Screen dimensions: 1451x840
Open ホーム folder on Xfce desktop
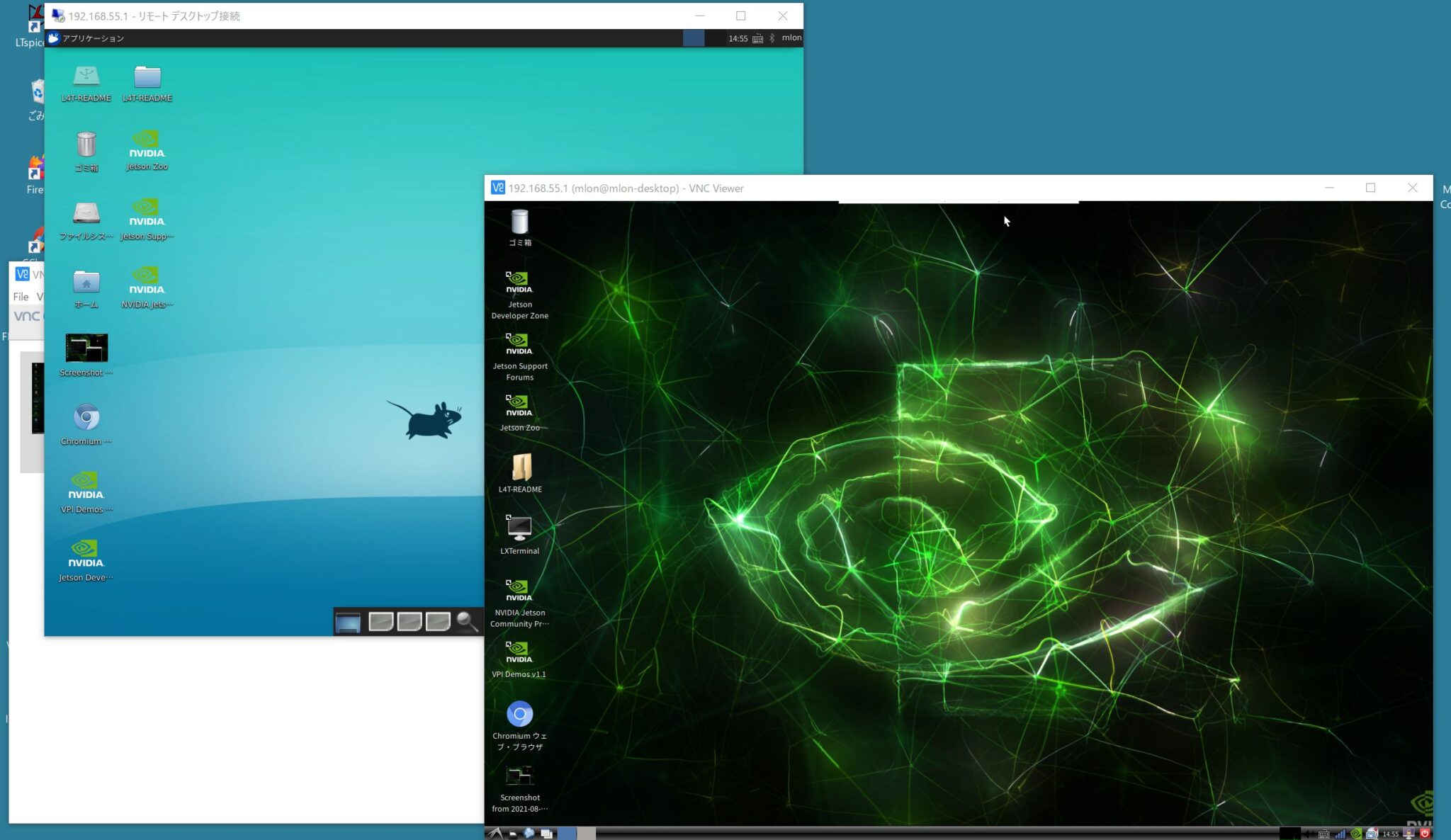pyautogui.click(x=86, y=282)
